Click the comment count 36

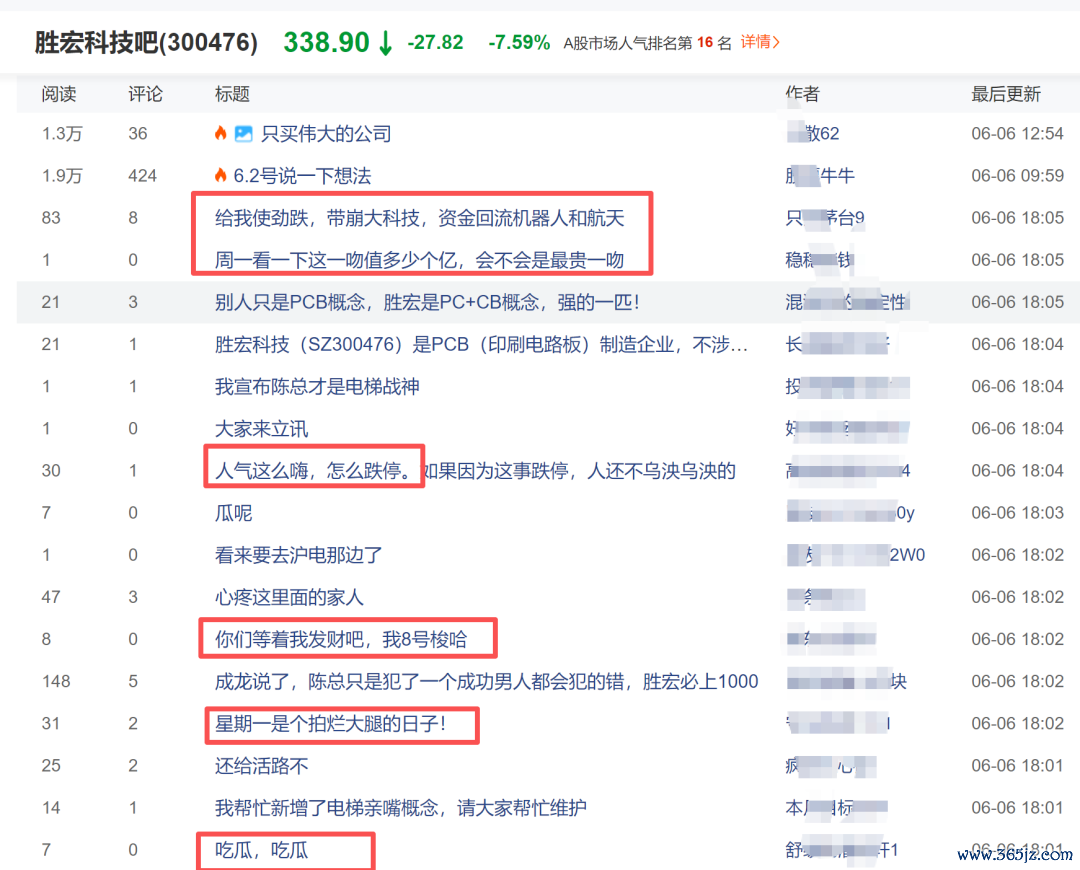pyautogui.click(x=138, y=134)
